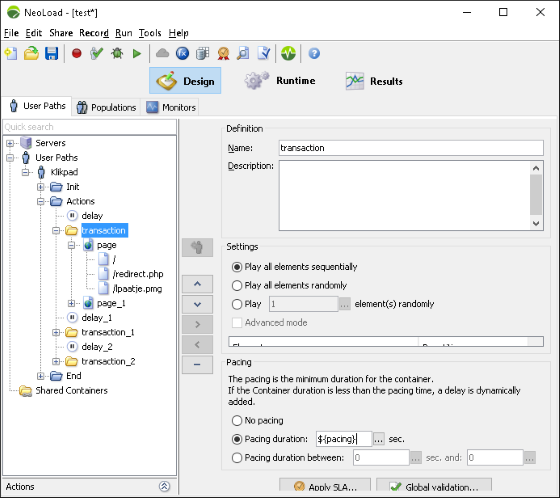Open the debug bug icon in toolbar

117,54
